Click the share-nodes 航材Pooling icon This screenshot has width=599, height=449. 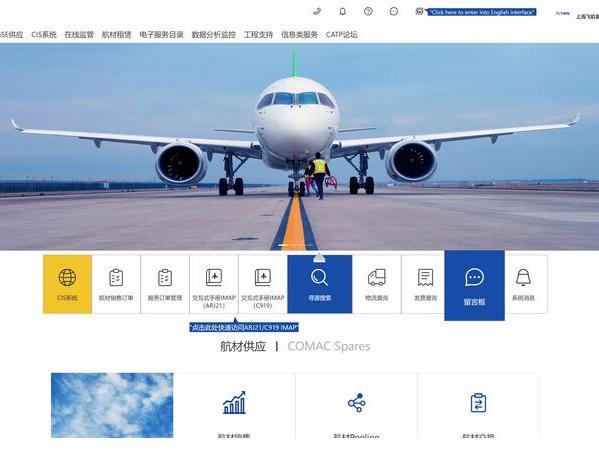pyautogui.click(x=356, y=403)
